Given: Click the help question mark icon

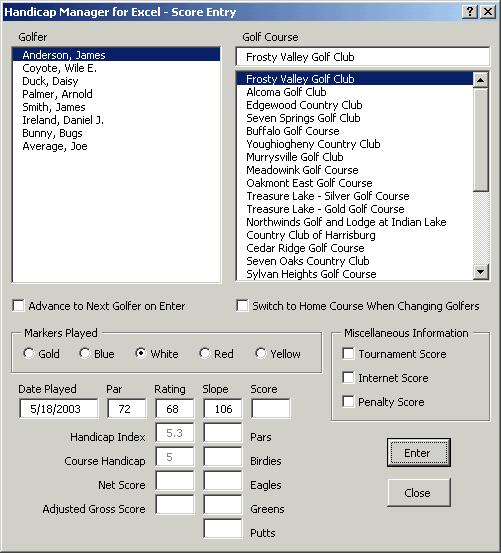Looking at the screenshot, I should [470, 12].
